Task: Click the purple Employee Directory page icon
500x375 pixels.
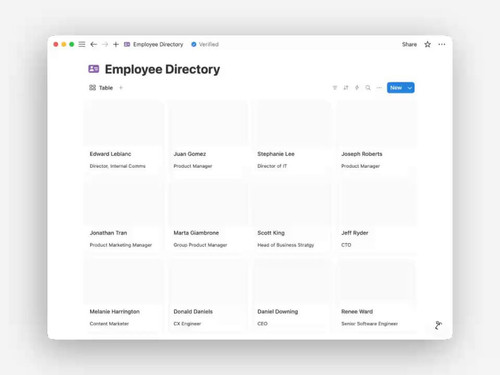Action: 94,69
